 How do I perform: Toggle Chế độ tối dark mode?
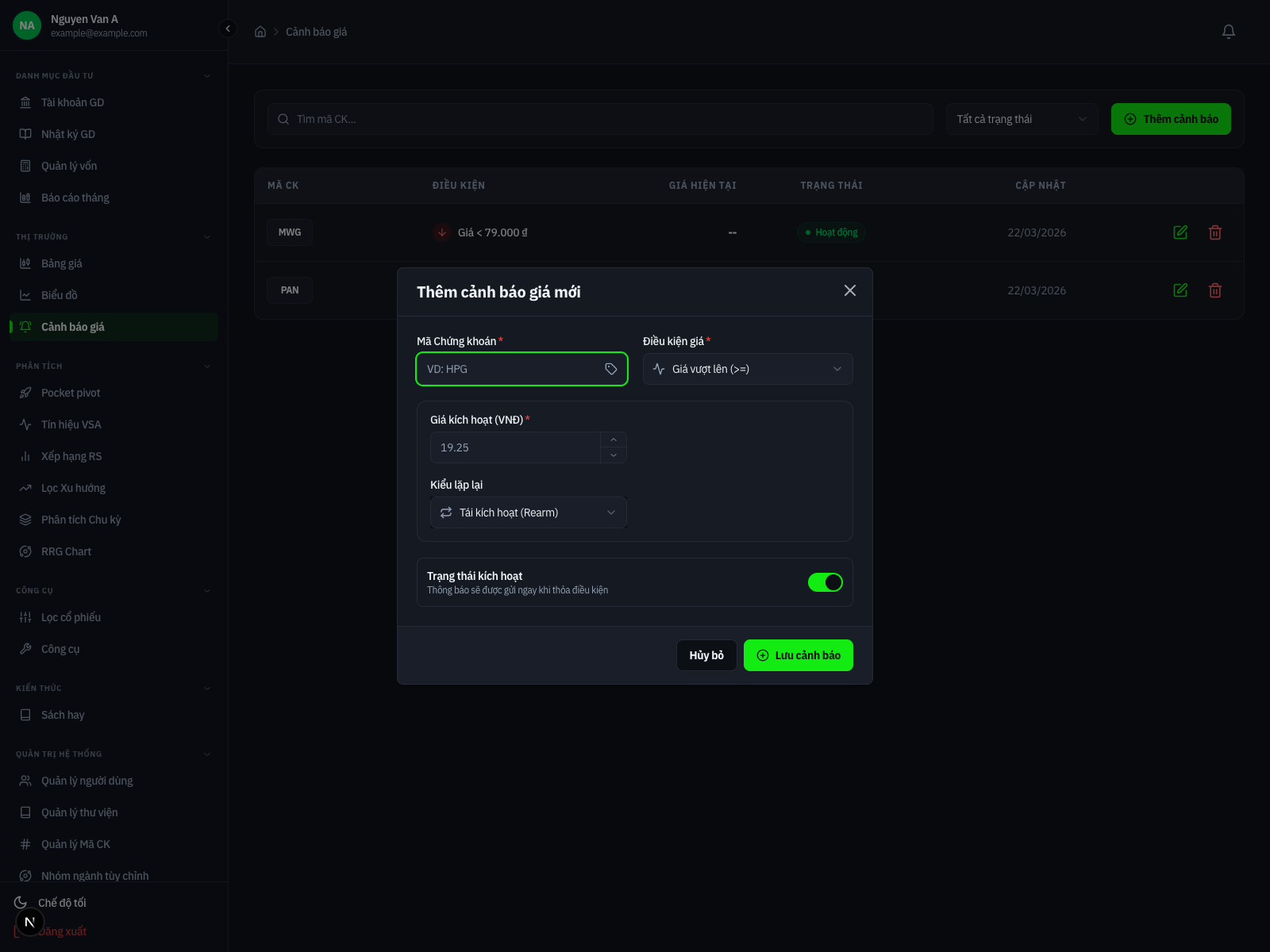pyautogui.click(x=62, y=903)
